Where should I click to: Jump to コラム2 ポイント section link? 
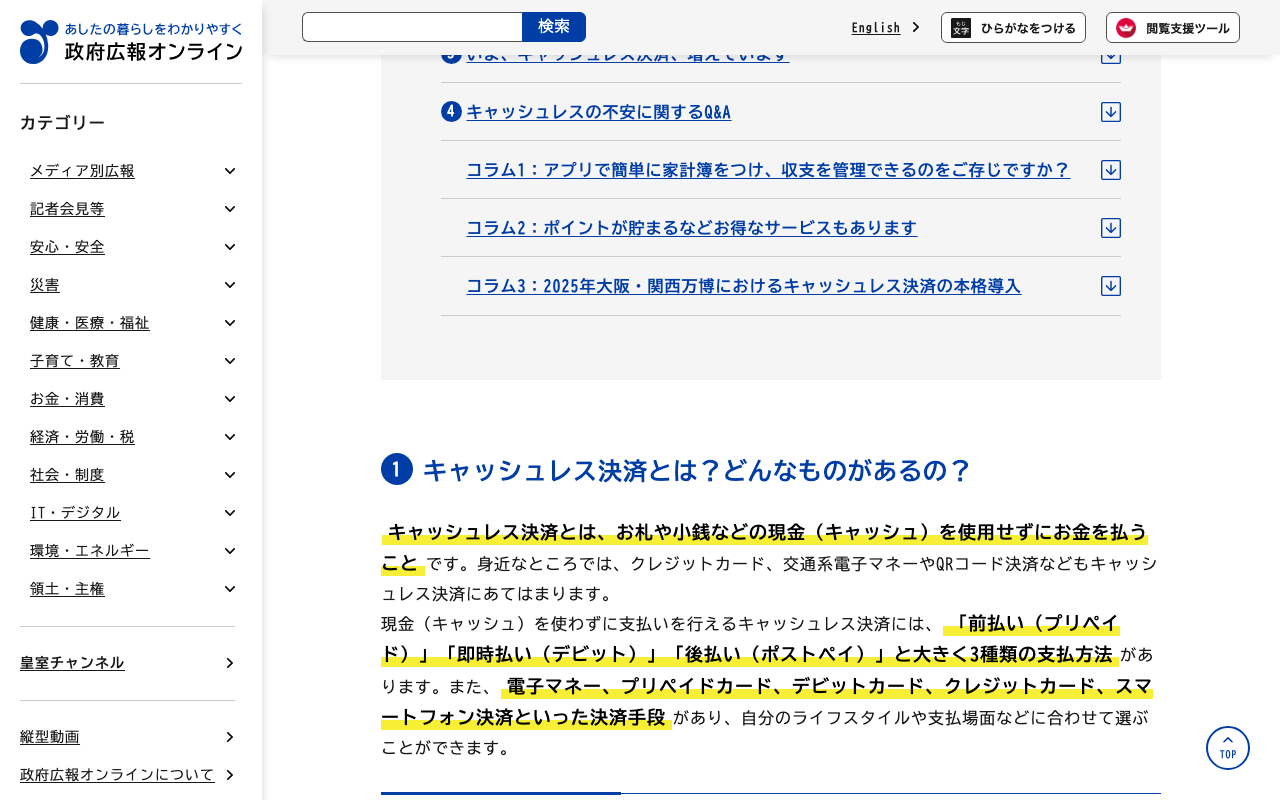coord(692,228)
